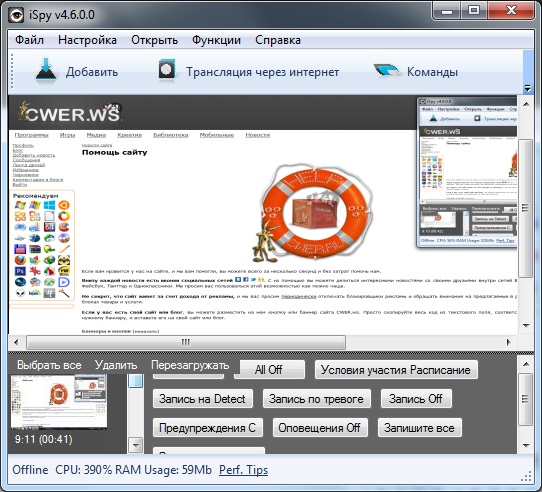The height and width of the screenshot is (492, 542).
Task: Select the recorded clip thumbnail 9:11
Action: tap(59, 401)
